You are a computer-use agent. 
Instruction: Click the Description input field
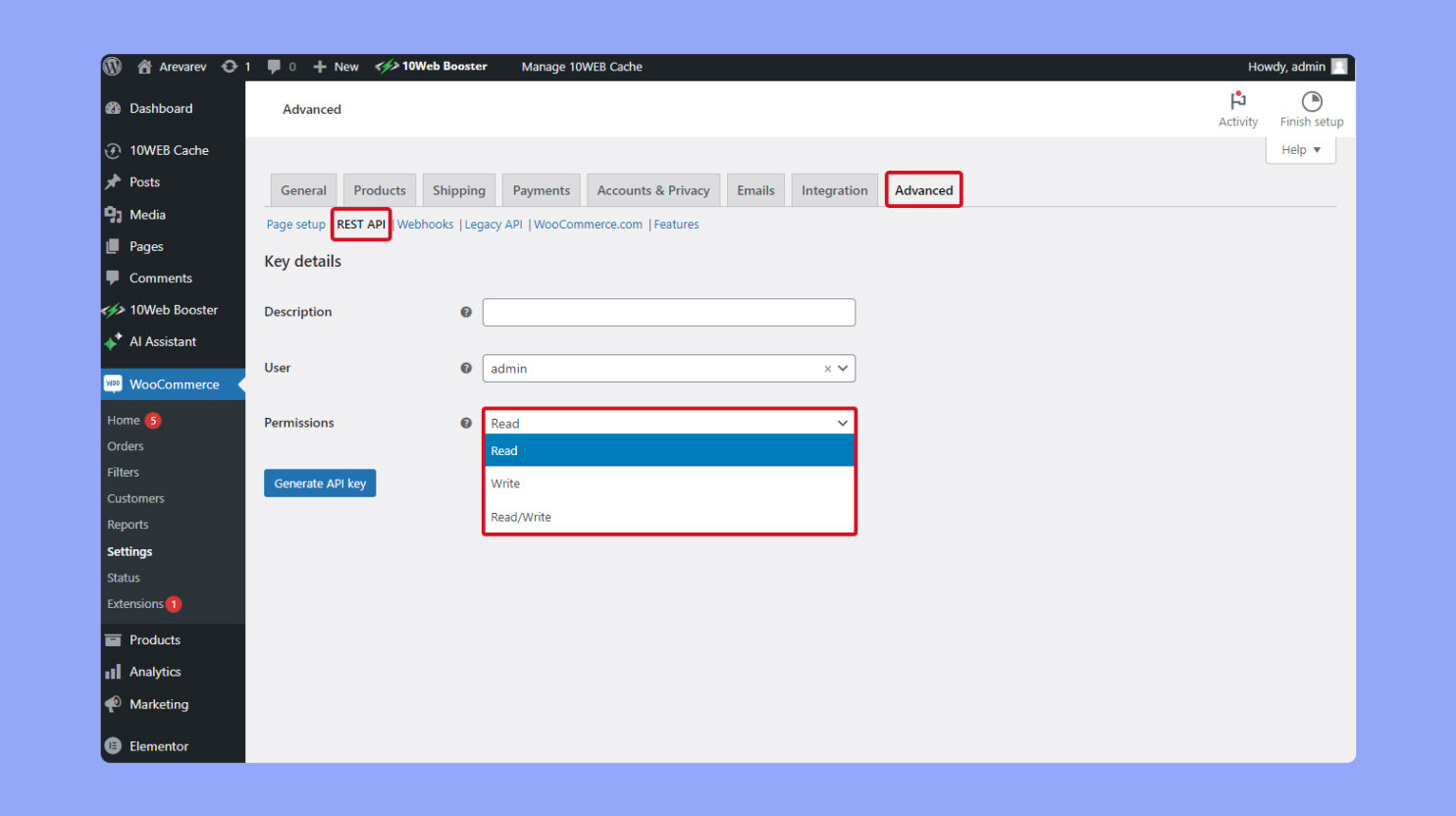668,312
